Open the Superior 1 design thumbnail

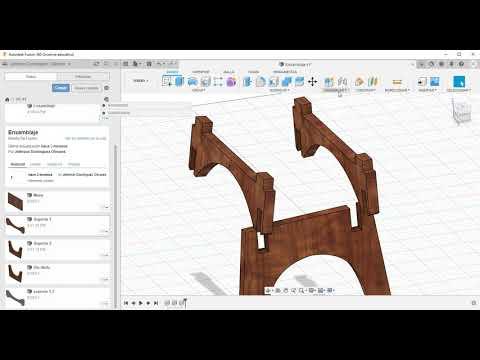tap(15, 225)
